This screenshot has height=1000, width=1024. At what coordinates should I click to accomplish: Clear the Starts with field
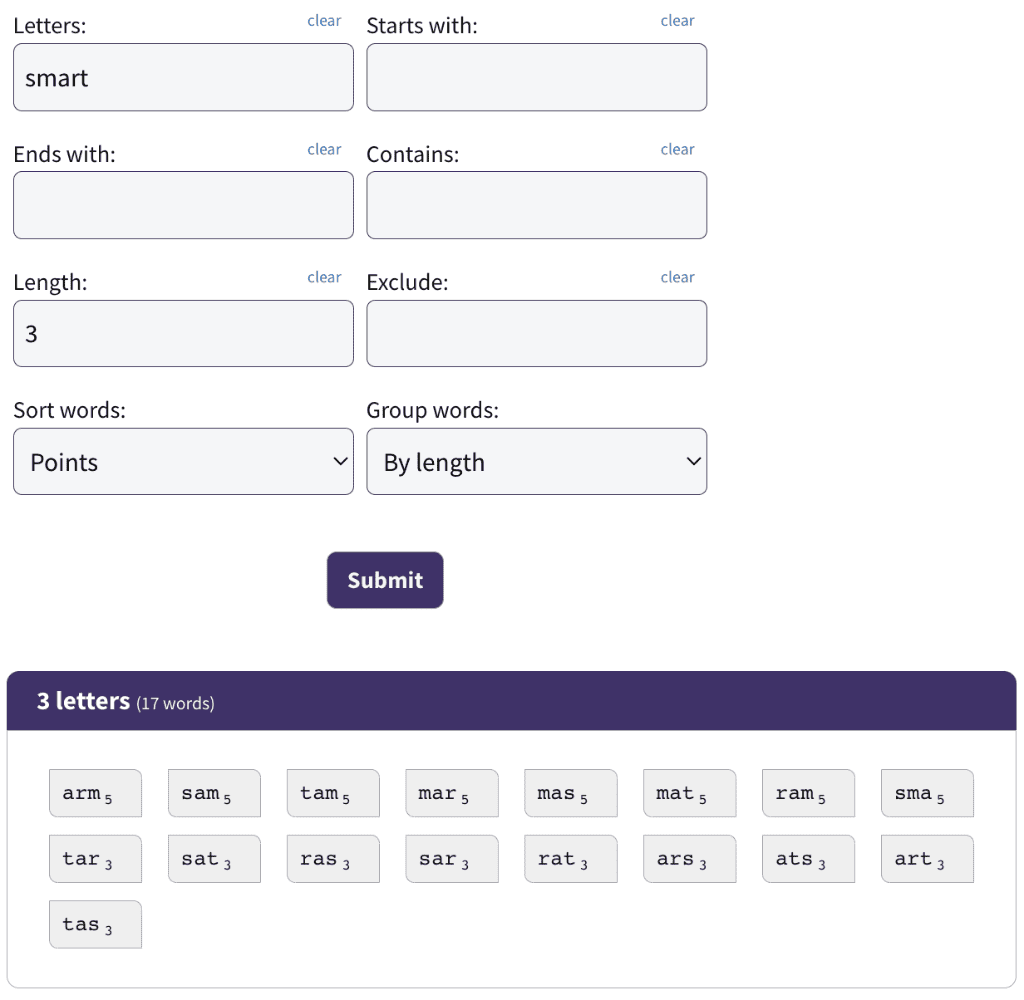pyautogui.click(x=677, y=21)
